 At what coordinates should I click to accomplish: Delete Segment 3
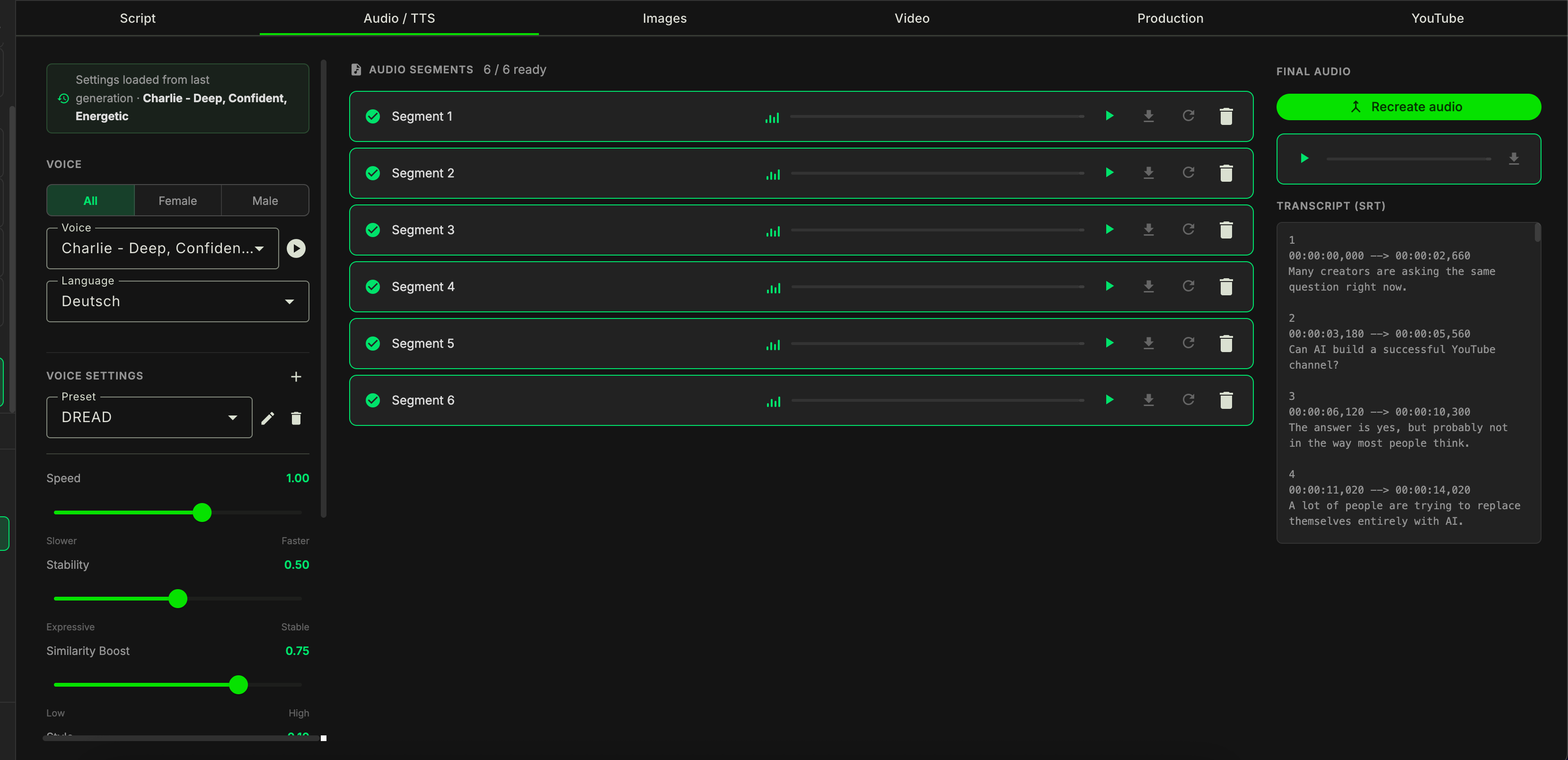pos(1226,230)
